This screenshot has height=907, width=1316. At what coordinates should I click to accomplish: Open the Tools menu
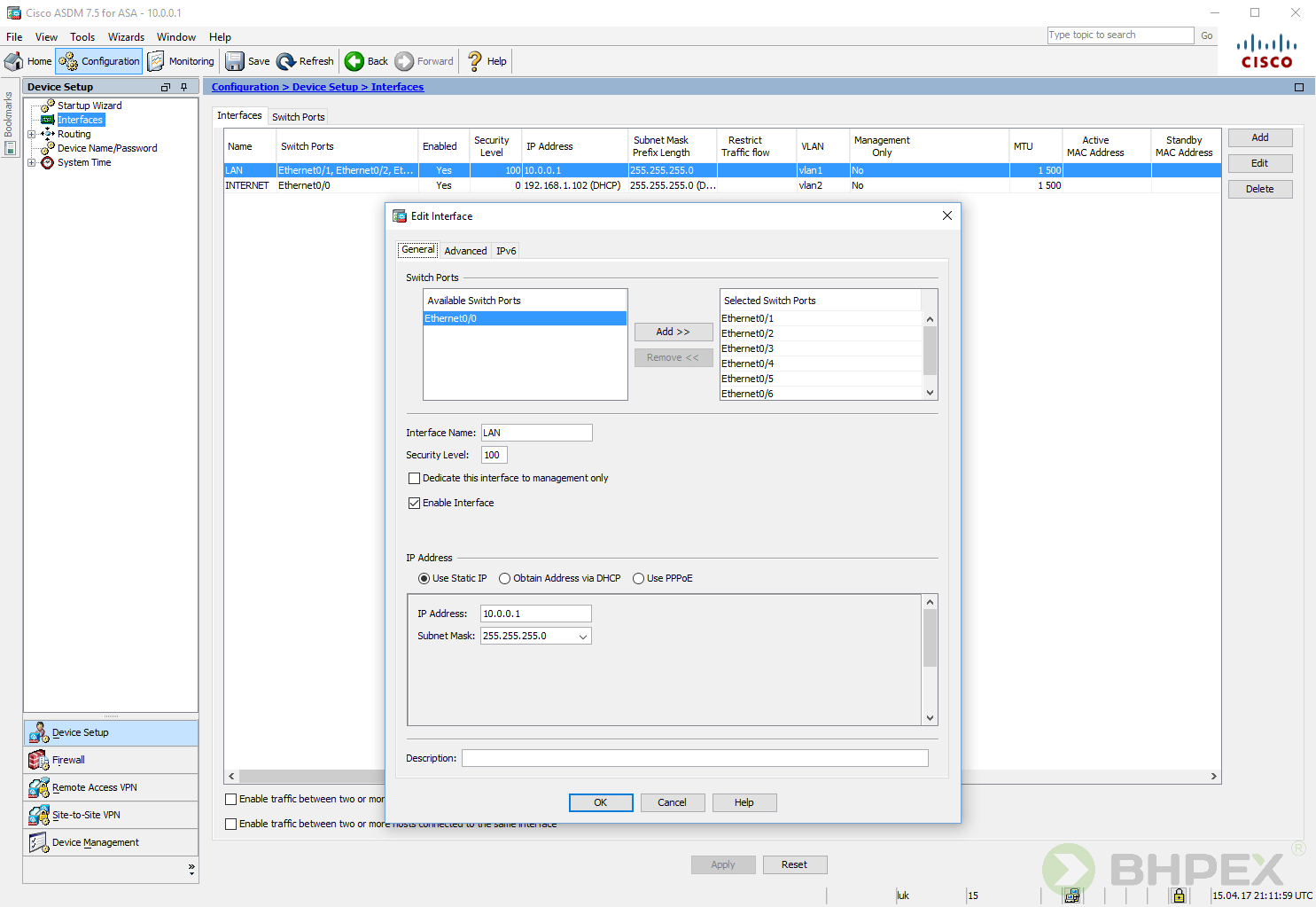click(x=82, y=37)
